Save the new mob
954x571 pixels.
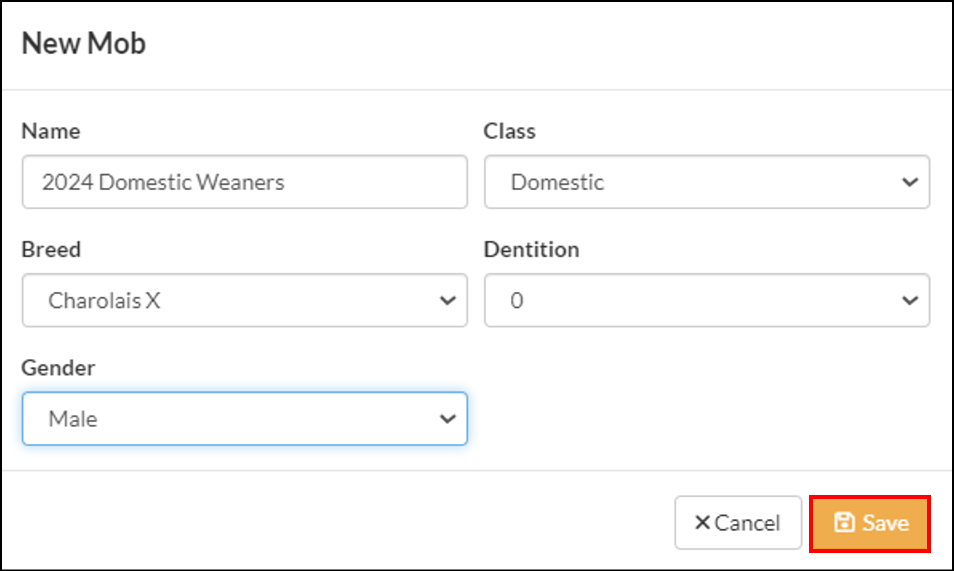[x=870, y=523]
